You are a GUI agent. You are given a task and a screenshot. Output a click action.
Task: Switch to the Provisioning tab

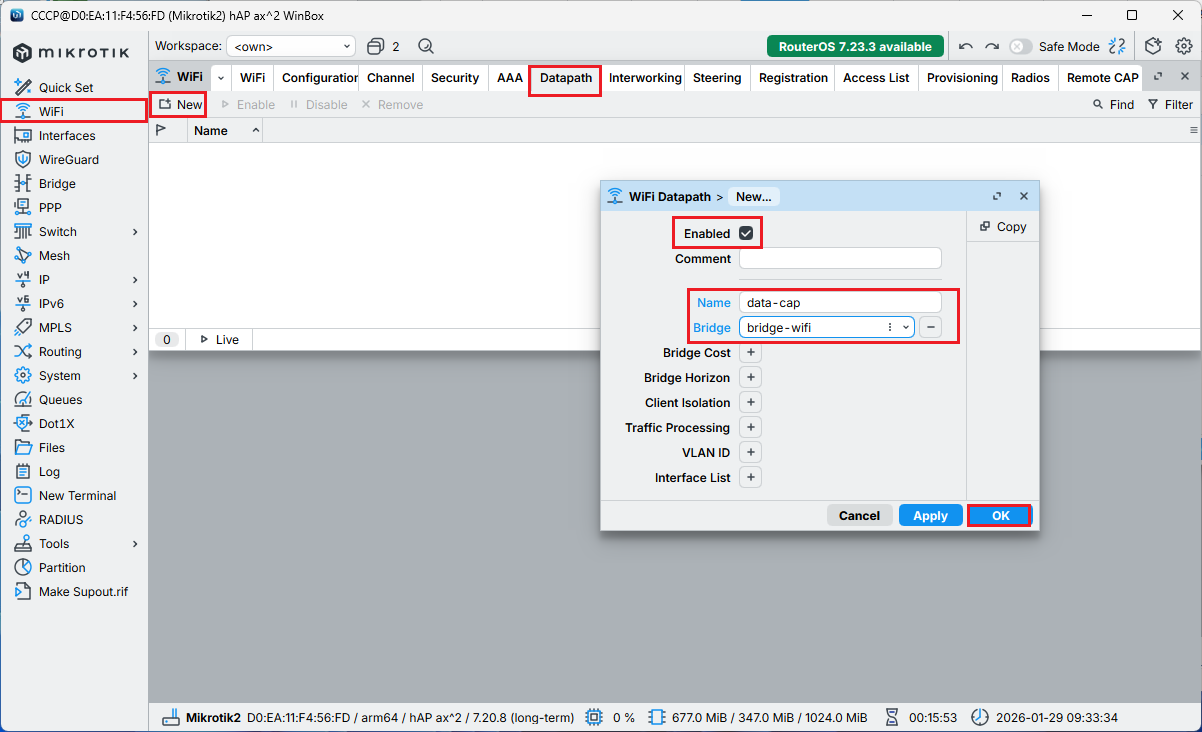(x=962, y=78)
